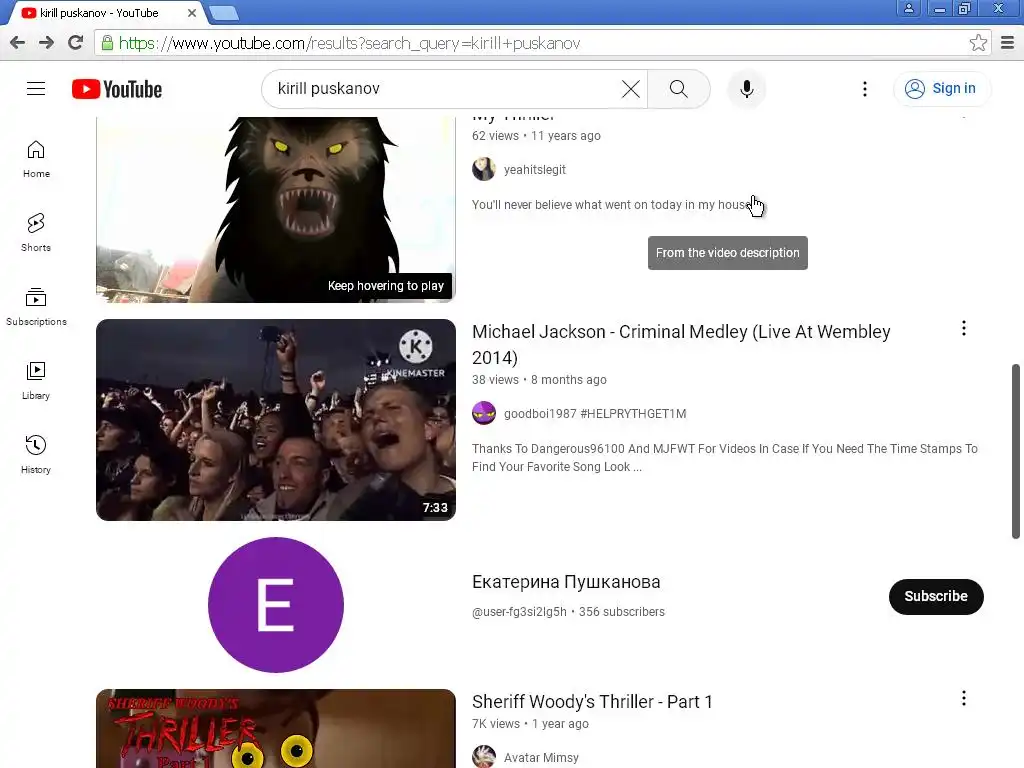View site security lock info
Image resolution: width=1024 pixels, height=768 pixels.
click(x=107, y=43)
